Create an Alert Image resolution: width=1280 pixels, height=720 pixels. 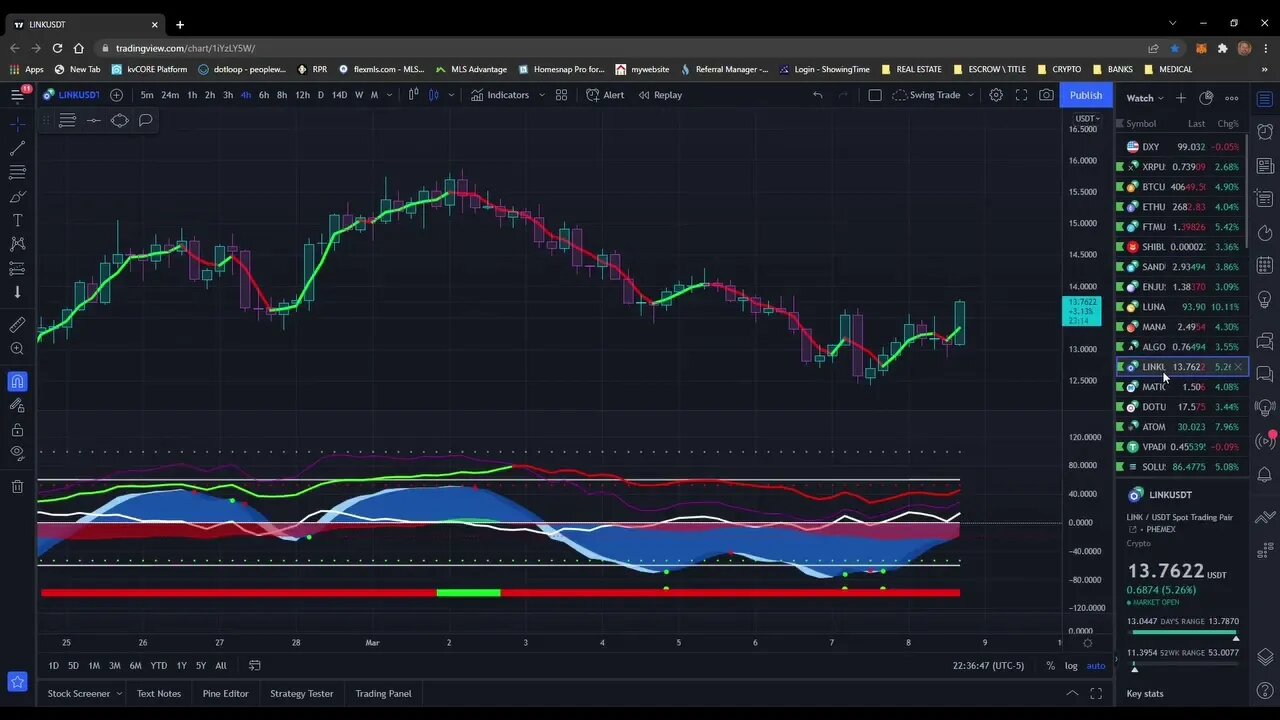point(605,95)
